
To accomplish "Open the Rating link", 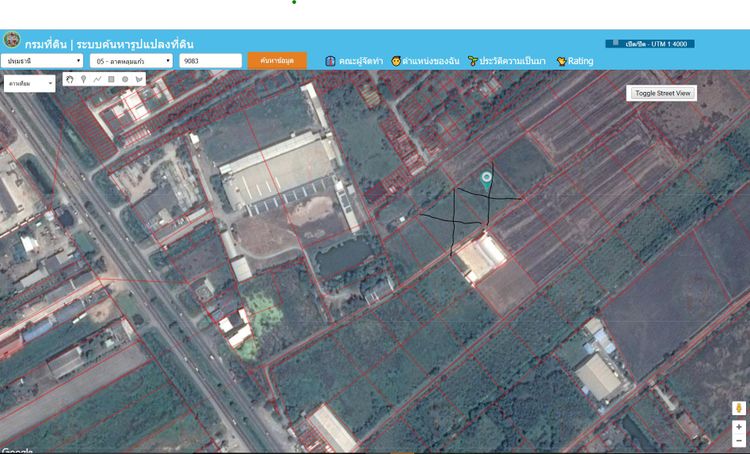I will click(x=575, y=61).
